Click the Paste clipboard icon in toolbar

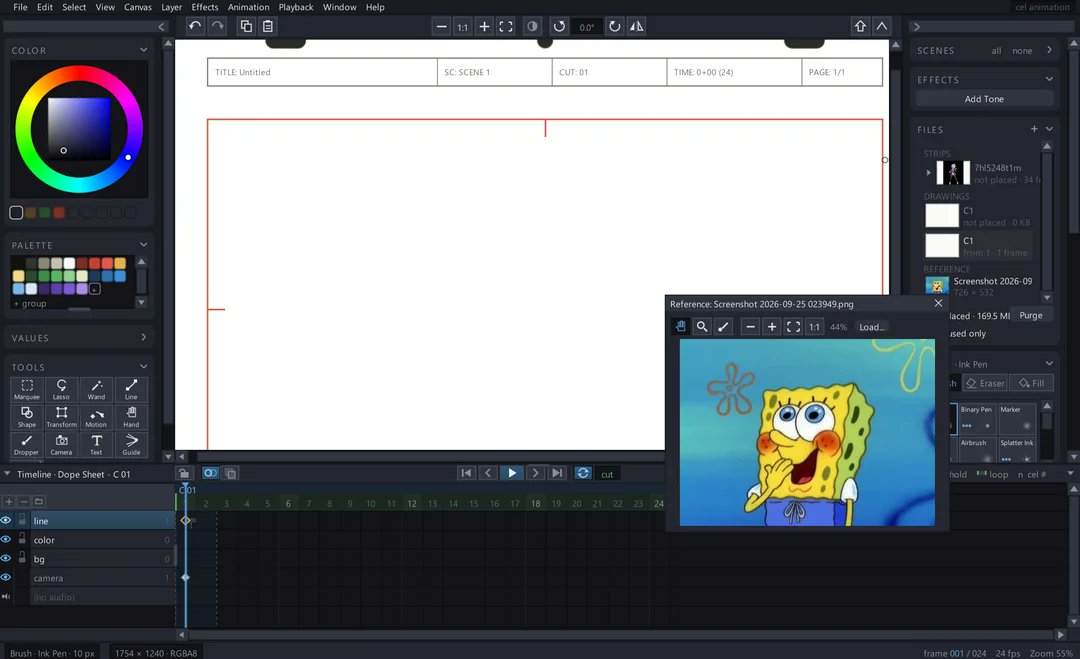pyautogui.click(x=268, y=26)
